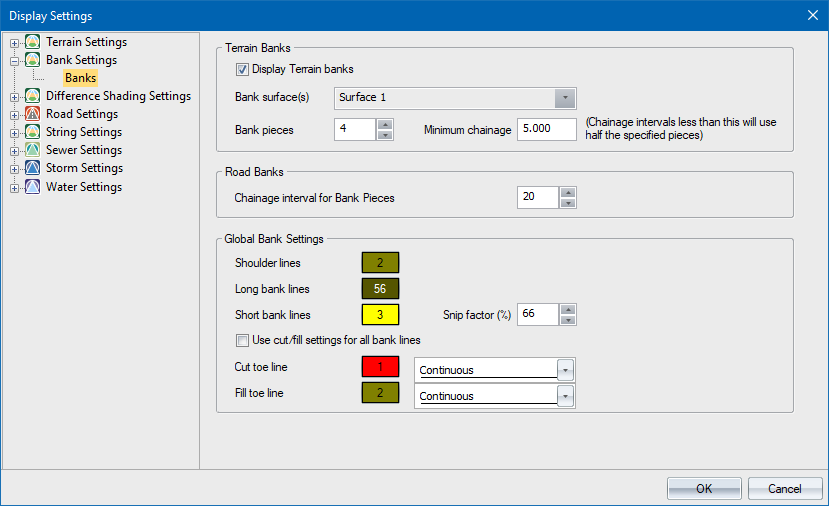The image size is (829, 506).
Task: Click the Minimum chainage input field
Action: pyautogui.click(x=546, y=130)
